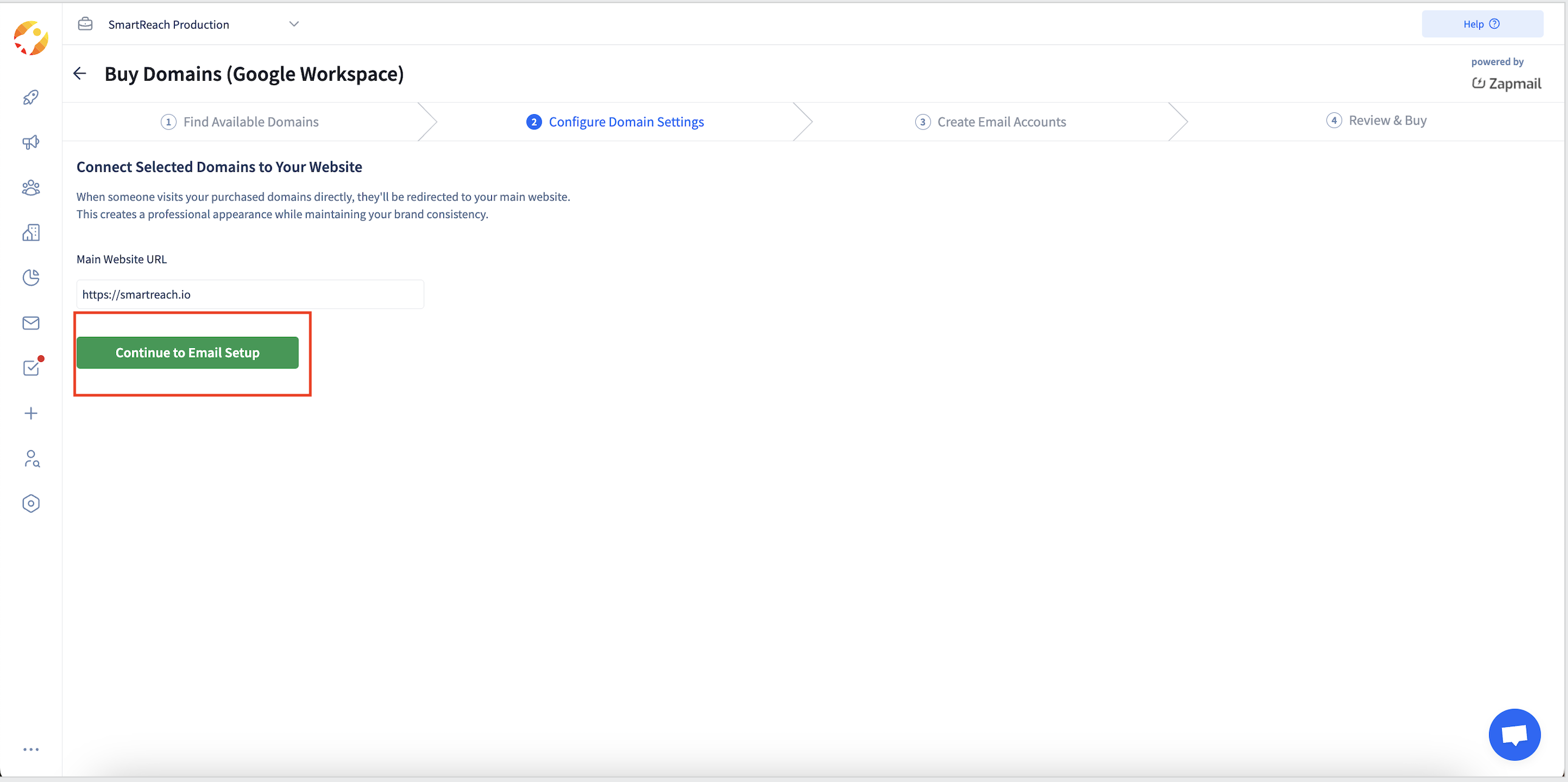The height and width of the screenshot is (782, 1568).
Task: Open the megaphone campaigns icon
Action: (x=31, y=143)
